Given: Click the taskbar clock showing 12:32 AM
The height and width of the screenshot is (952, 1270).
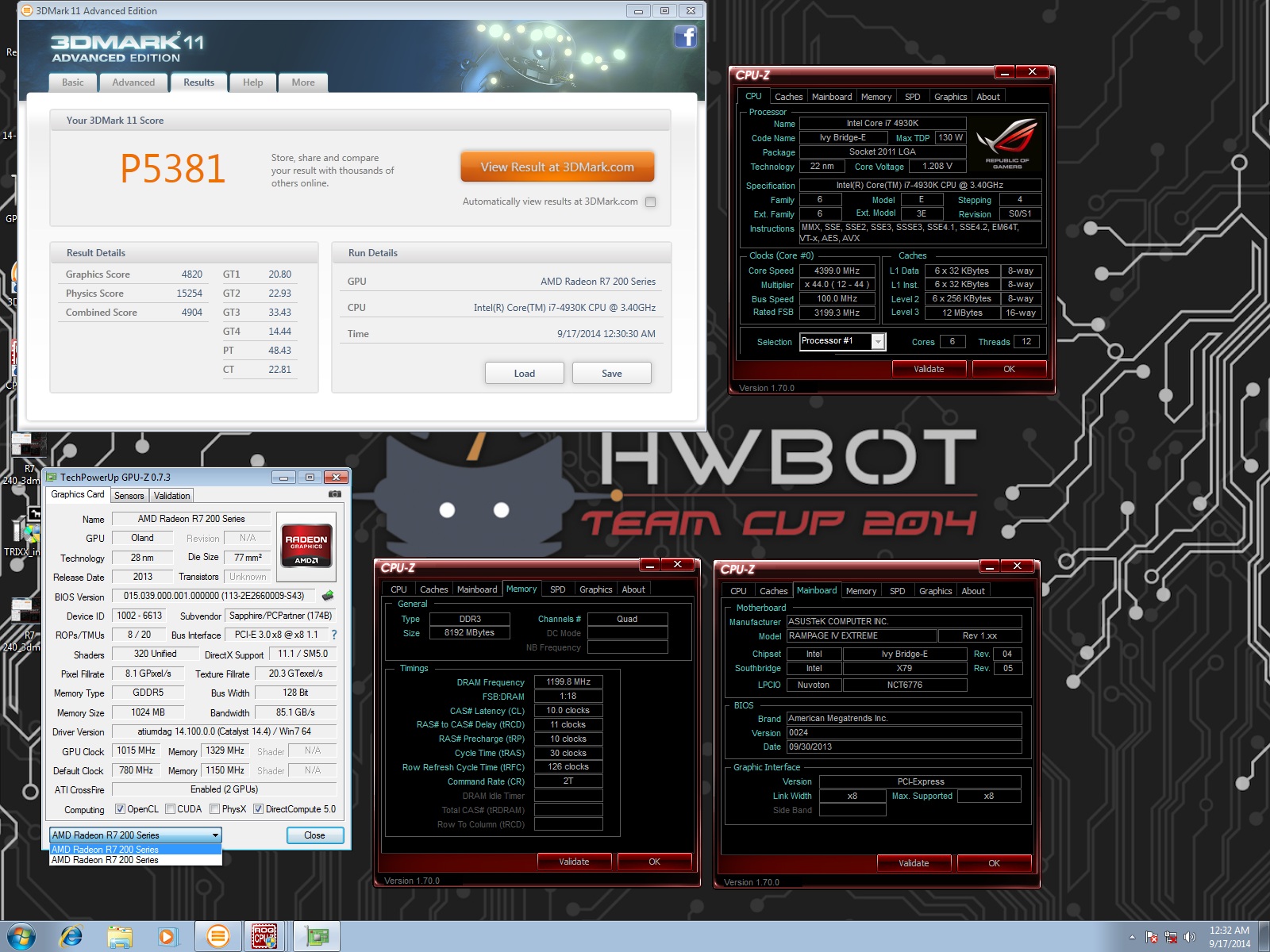Looking at the screenshot, I should (x=1230, y=937).
